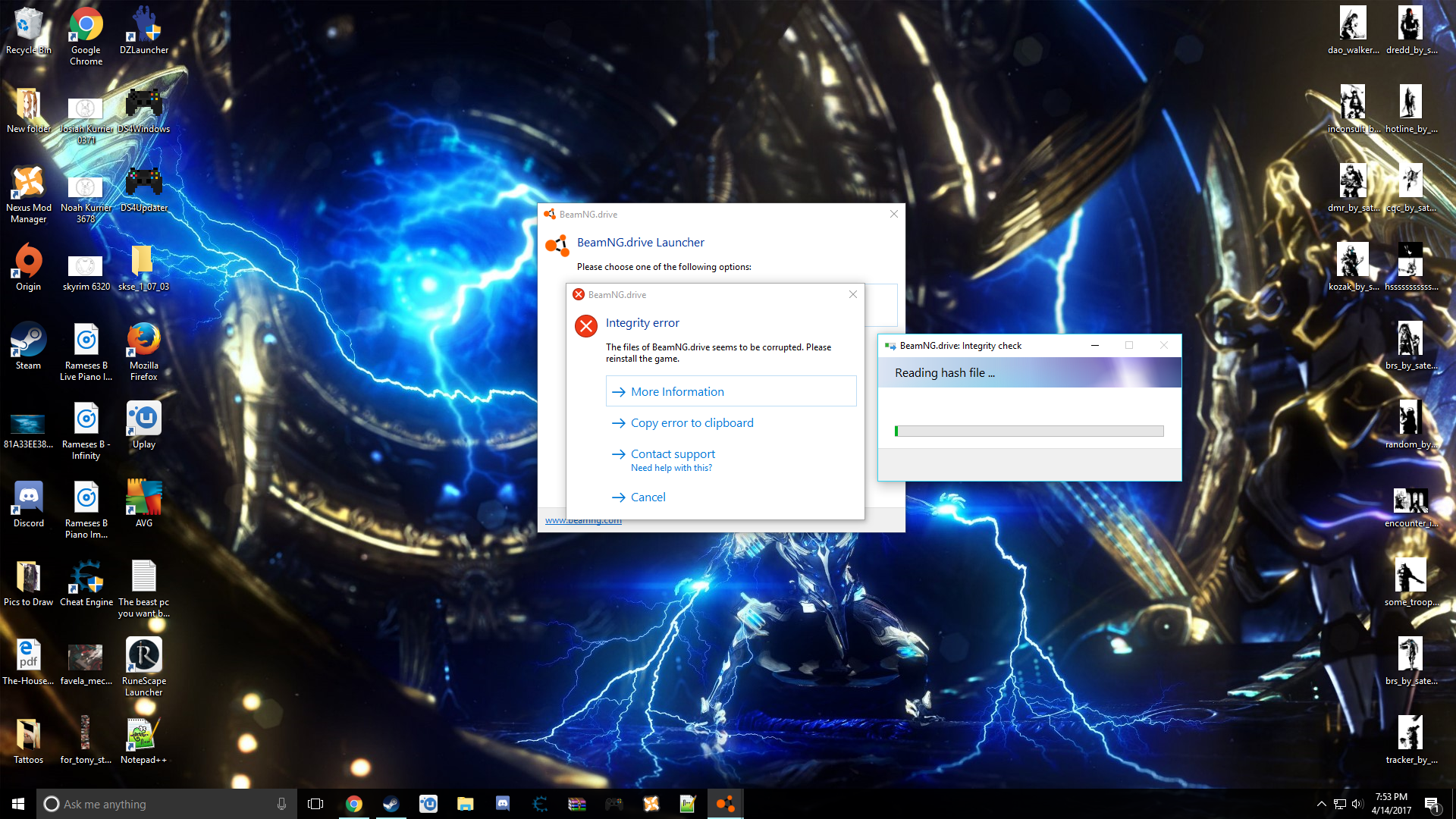Select the Origin desktop shortcut

[x=28, y=268]
